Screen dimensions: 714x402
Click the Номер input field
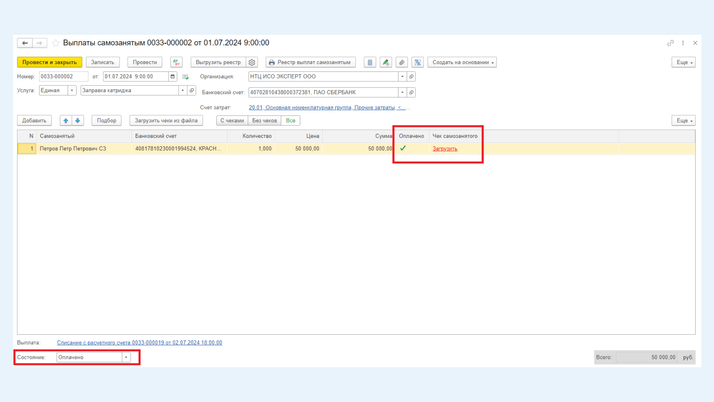pos(63,76)
